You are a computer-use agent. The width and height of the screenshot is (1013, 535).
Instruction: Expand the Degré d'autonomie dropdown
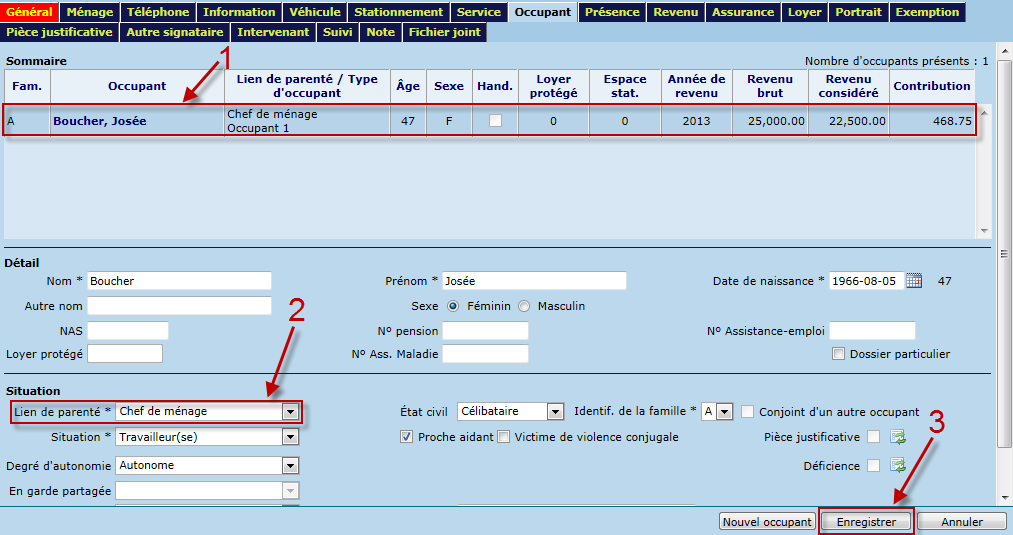pos(290,465)
